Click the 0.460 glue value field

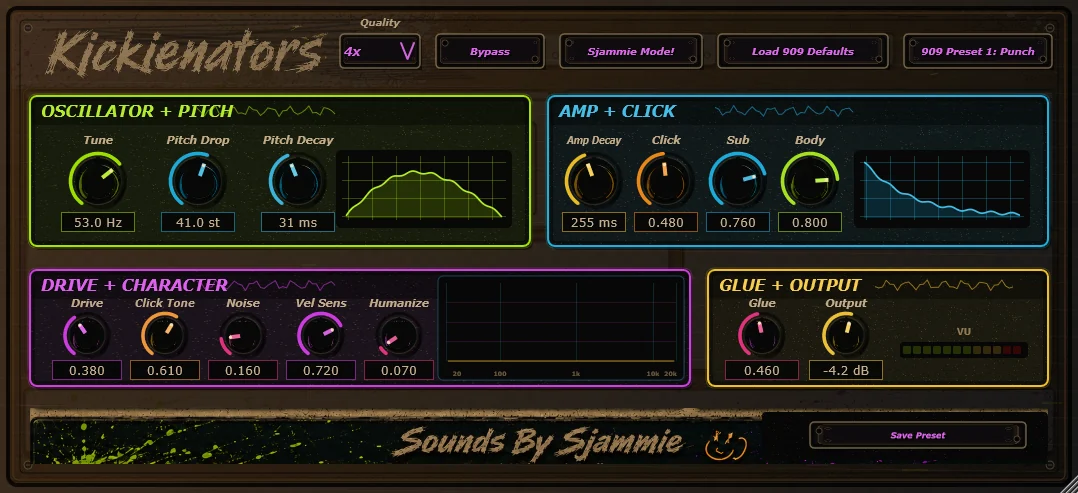[762, 371]
